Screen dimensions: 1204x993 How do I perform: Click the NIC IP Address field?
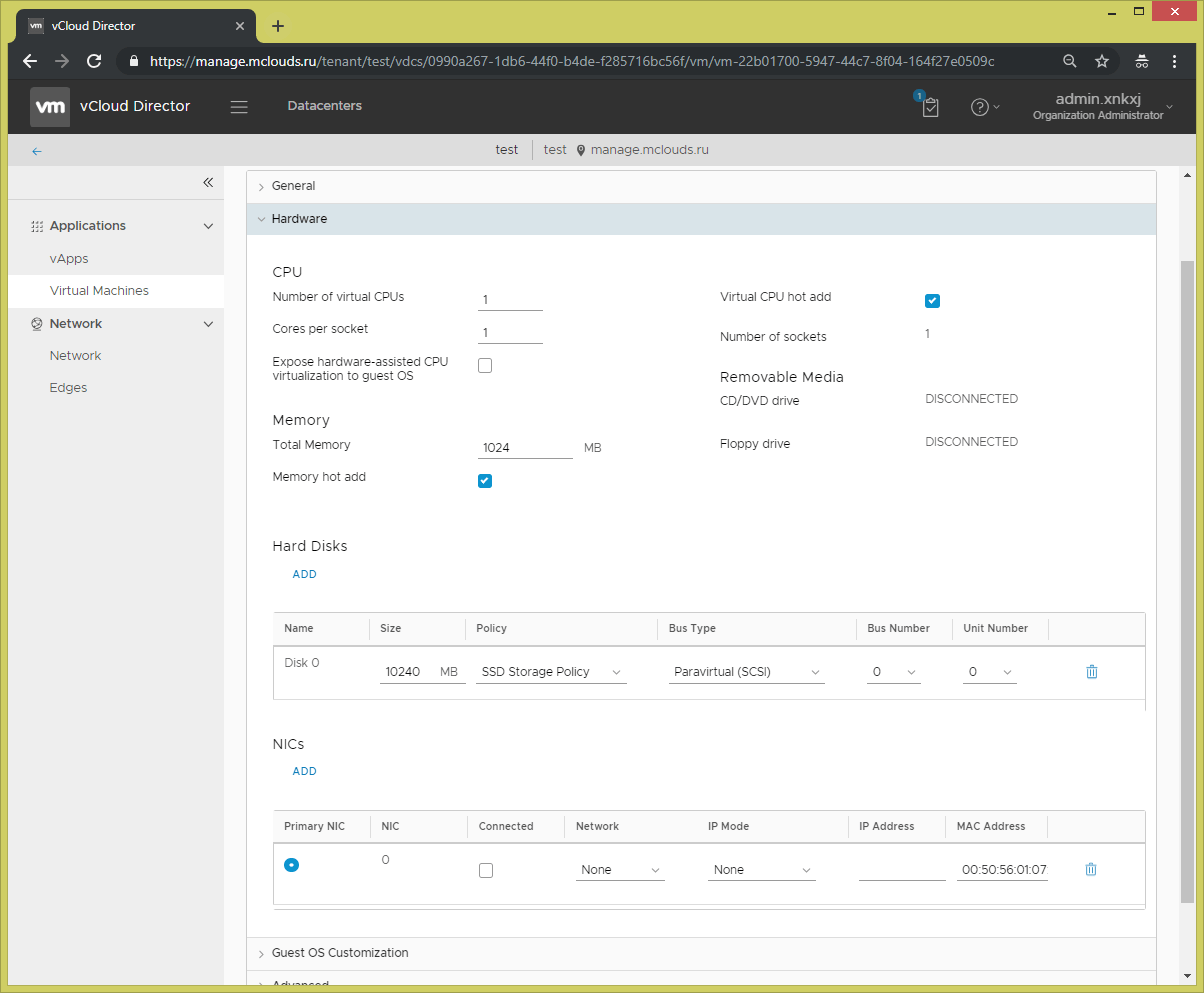pyautogui.click(x=902, y=870)
